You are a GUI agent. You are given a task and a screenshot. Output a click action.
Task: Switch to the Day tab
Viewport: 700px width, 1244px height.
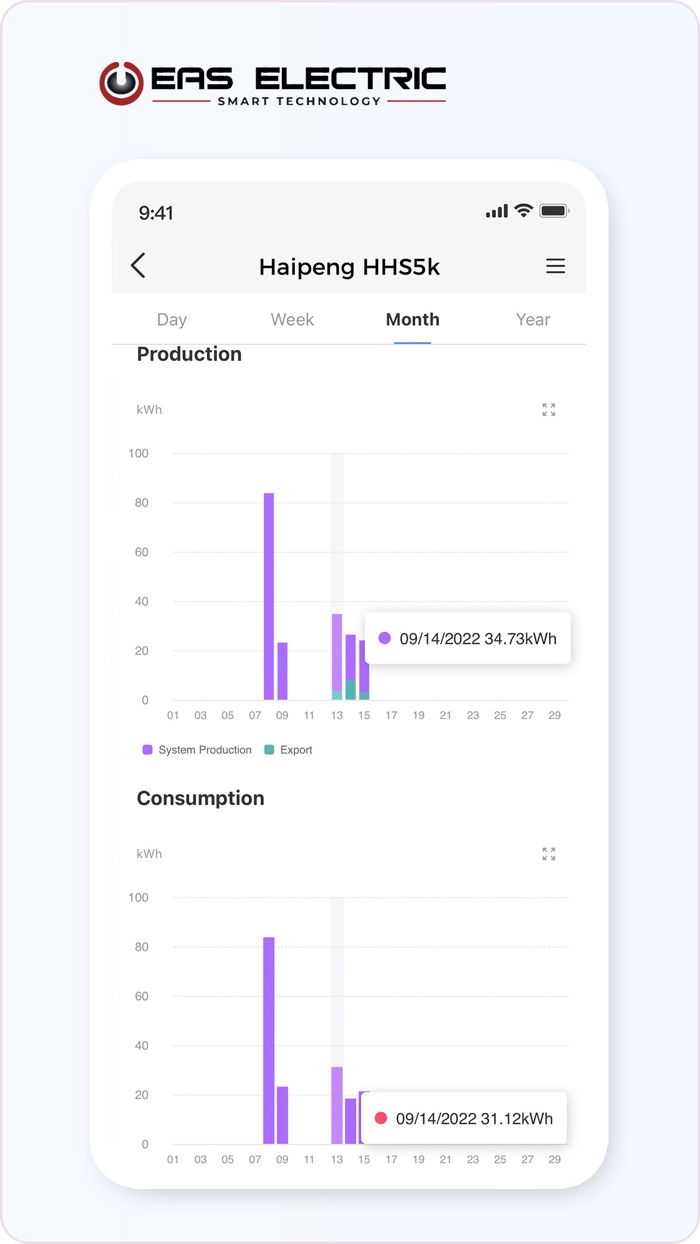pos(172,320)
